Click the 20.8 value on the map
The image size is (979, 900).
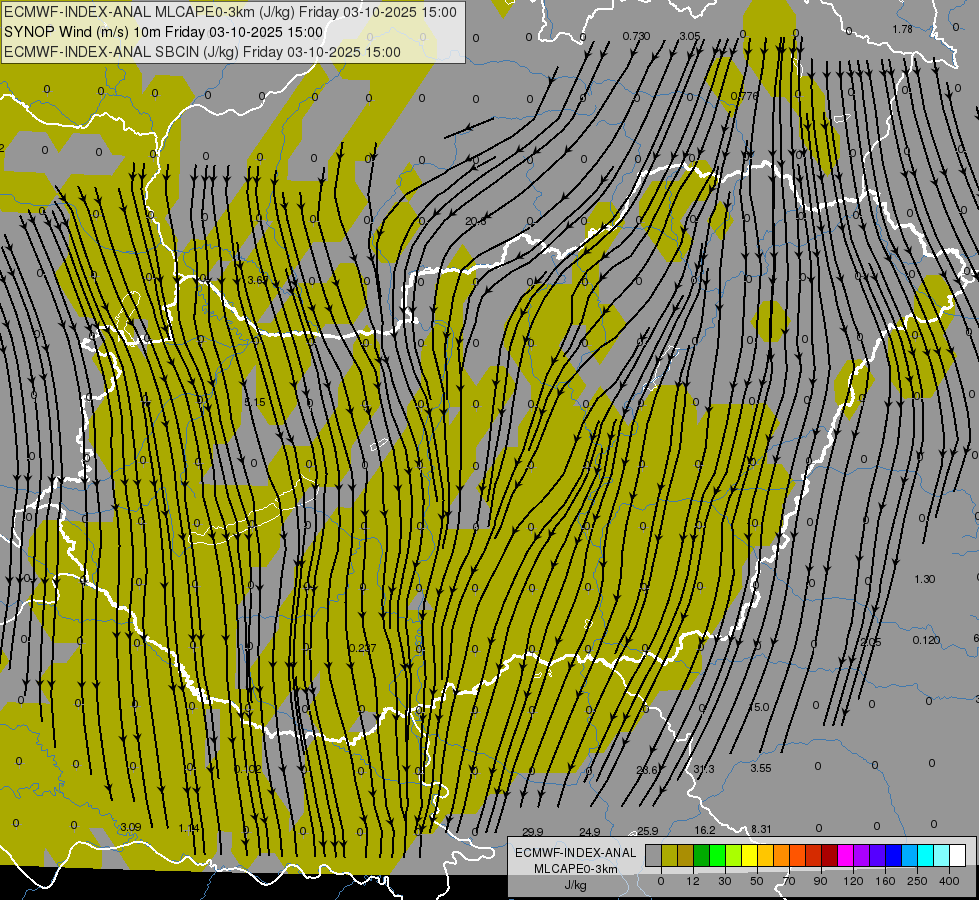point(475,221)
